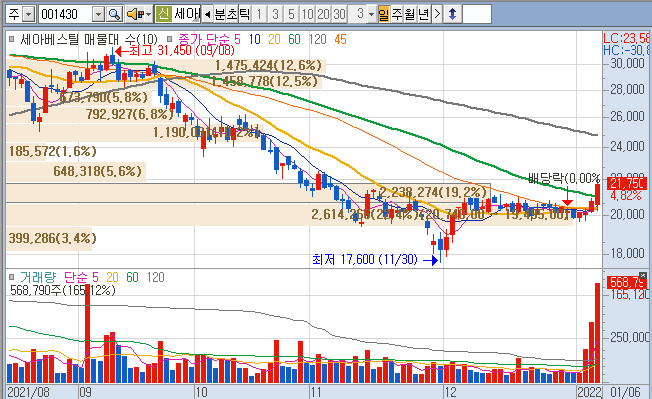Select the 1 interval button
The image size is (652, 399).
click(259, 15)
